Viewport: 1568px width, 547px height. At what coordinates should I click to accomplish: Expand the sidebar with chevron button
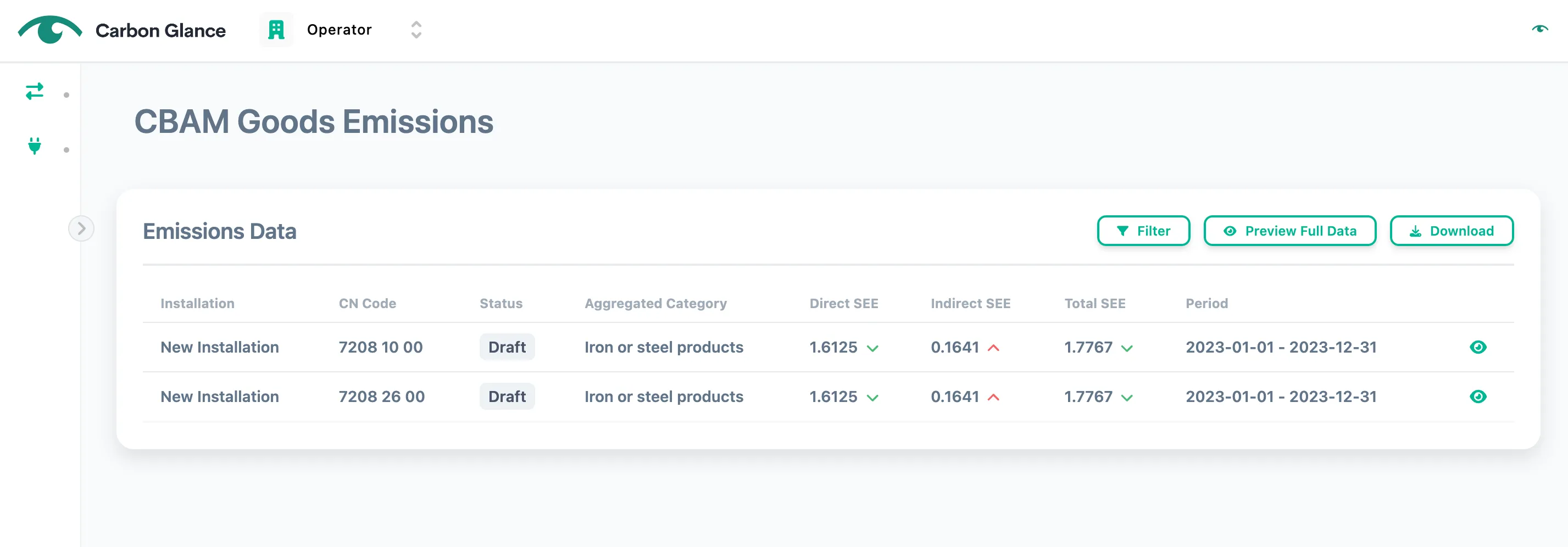click(x=81, y=229)
